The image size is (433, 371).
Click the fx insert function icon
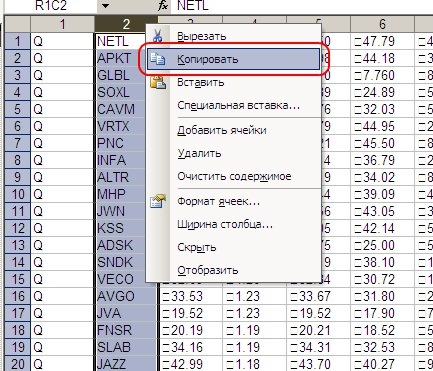(163, 6)
